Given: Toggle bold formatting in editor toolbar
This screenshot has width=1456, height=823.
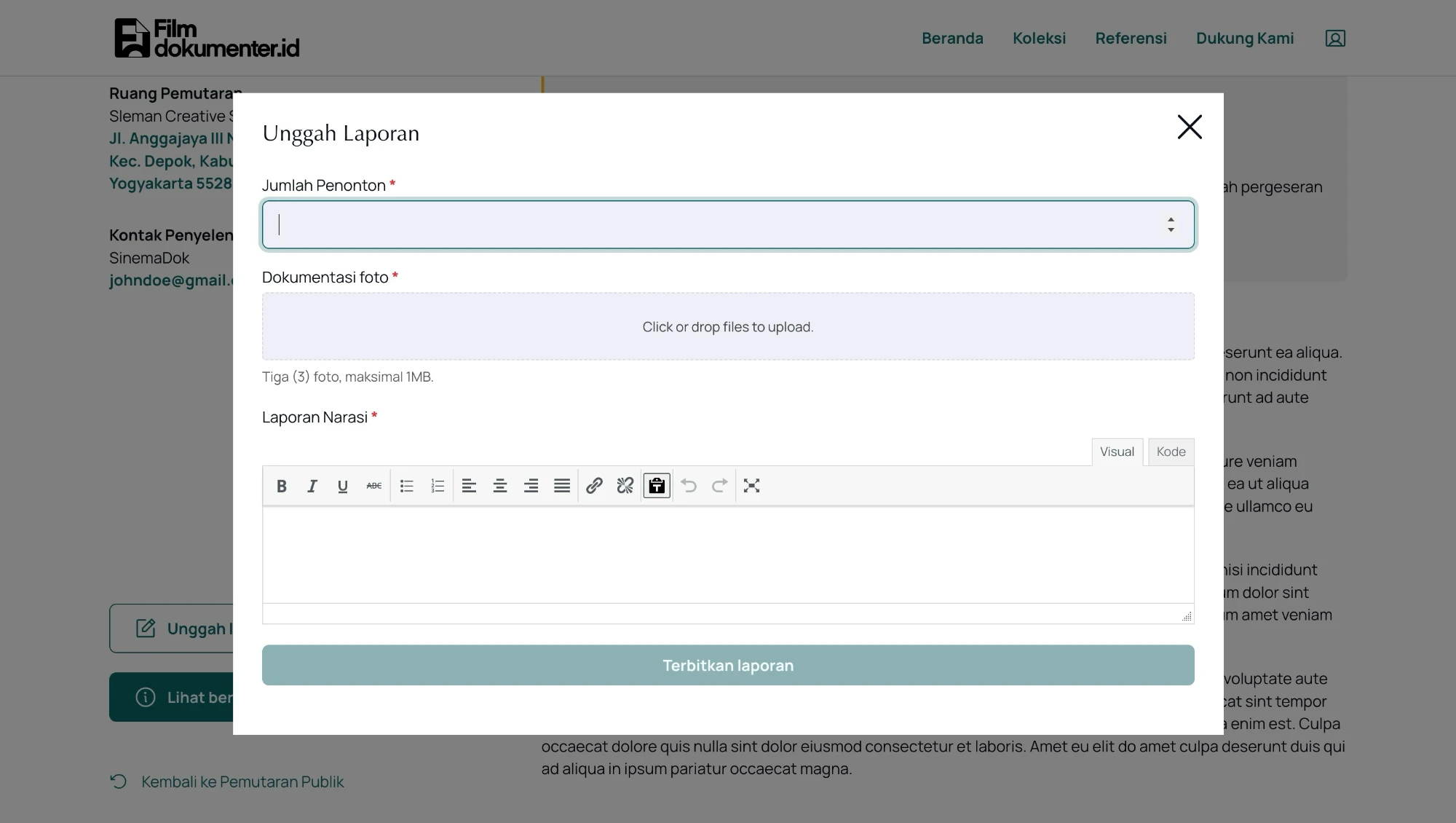Looking at the screenshot, I should pos(282,486).
